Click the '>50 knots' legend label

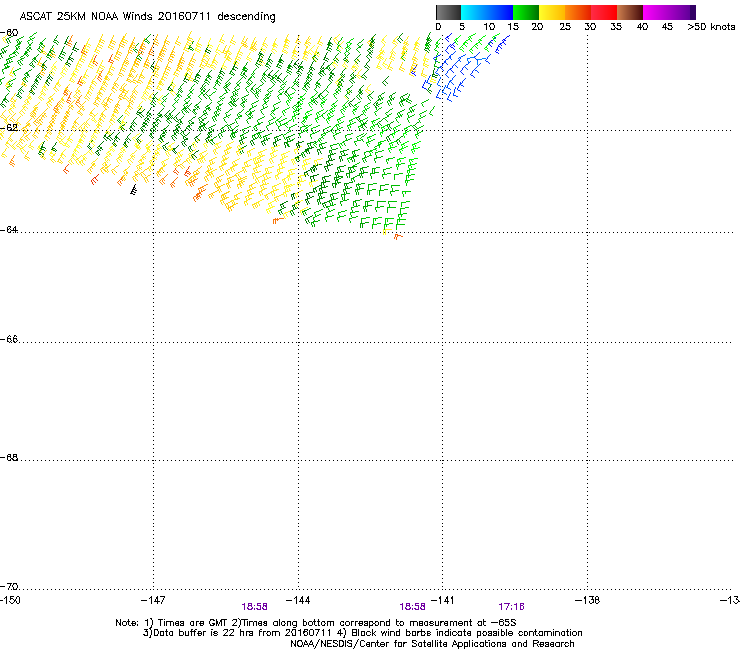pos(711,27)
